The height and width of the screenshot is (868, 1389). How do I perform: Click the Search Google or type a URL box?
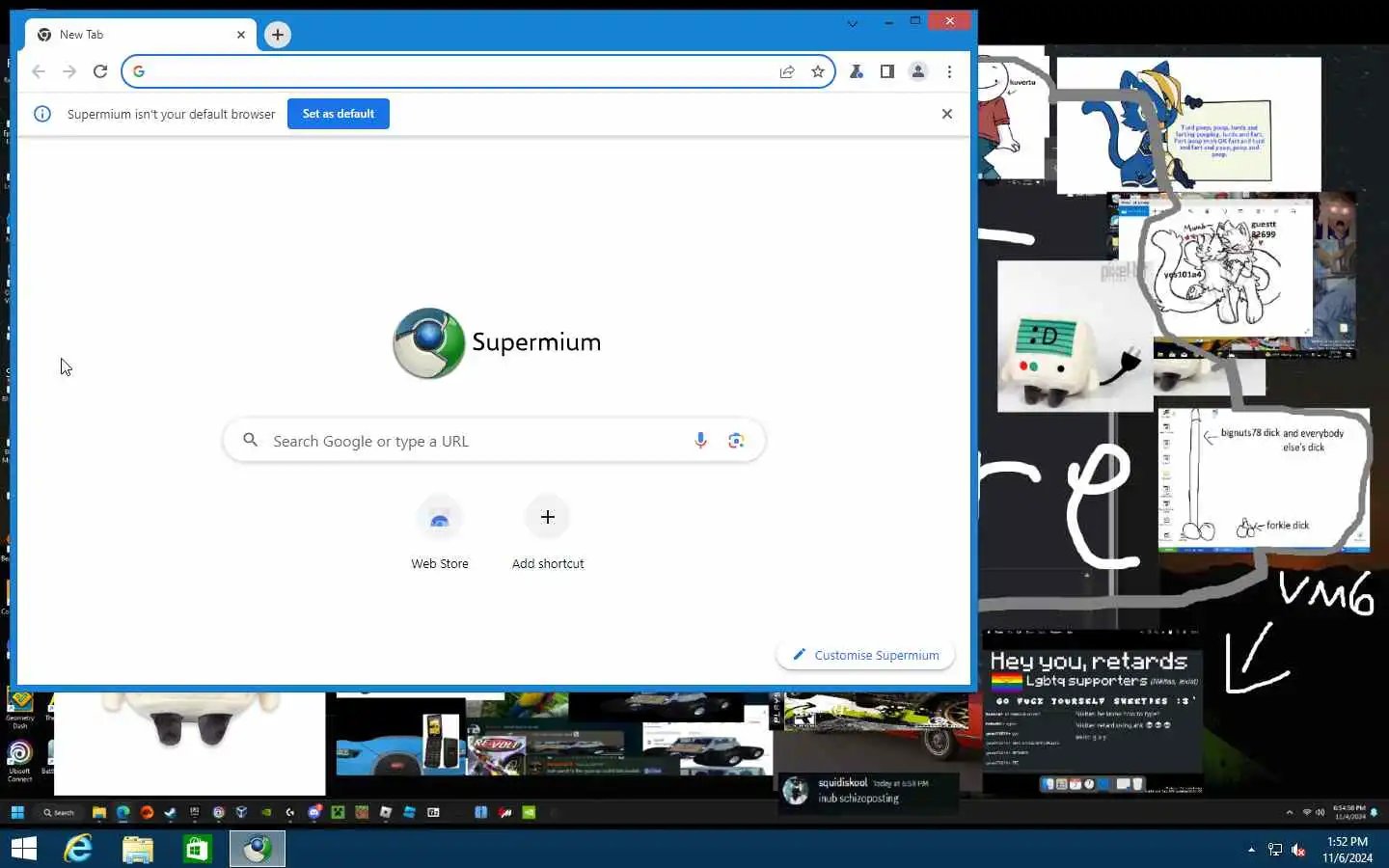494,441
